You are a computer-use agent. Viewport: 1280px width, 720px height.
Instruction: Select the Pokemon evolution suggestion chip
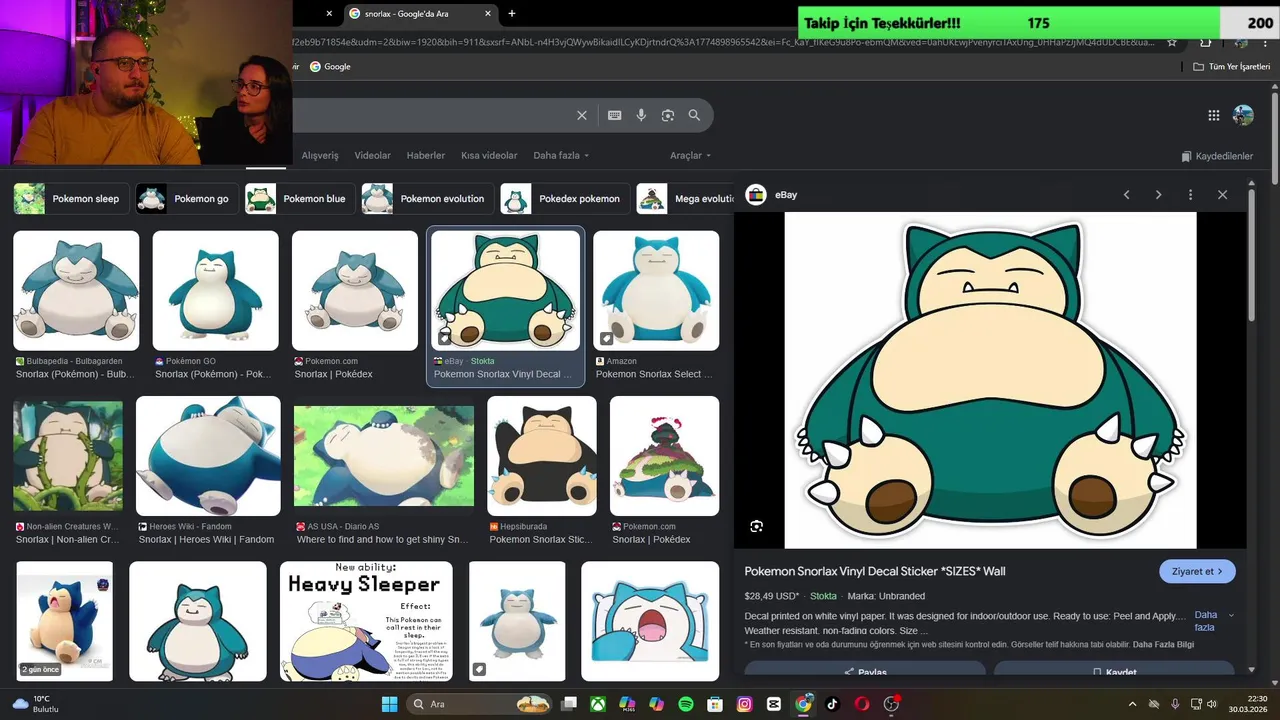pos(427,198)
